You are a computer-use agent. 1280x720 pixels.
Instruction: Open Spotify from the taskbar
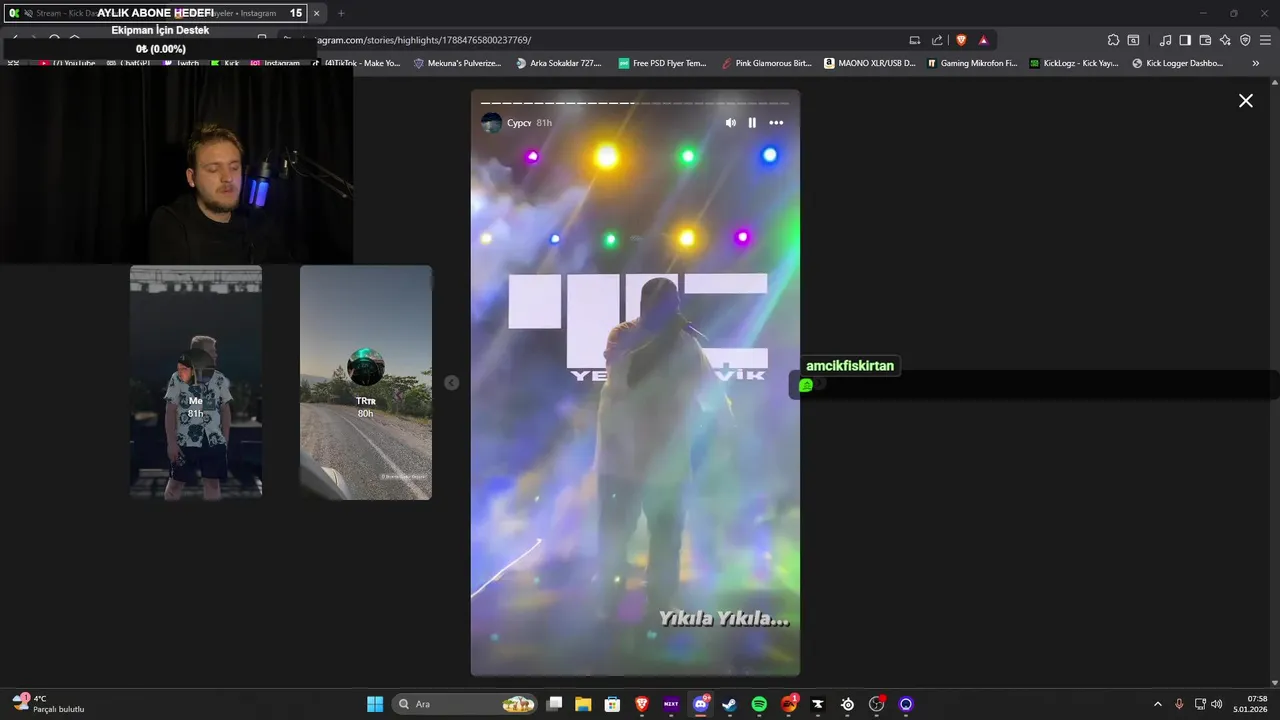759,704
